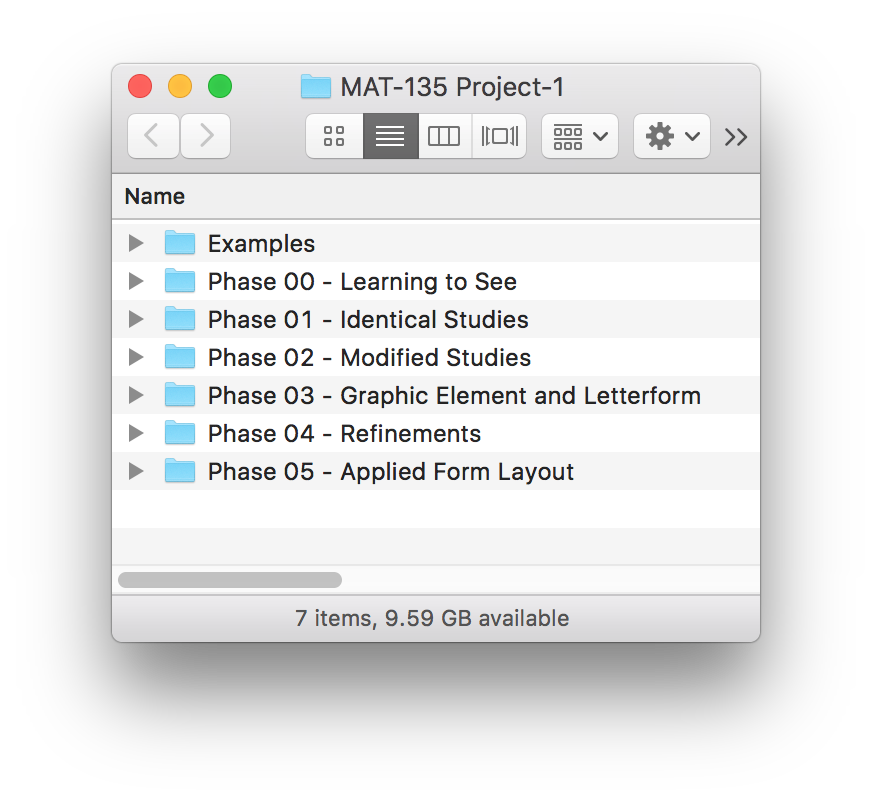The image size is (872, 802).
Task: Click the horizontal scrollbar thumb
Action: [x=230, y=580]
